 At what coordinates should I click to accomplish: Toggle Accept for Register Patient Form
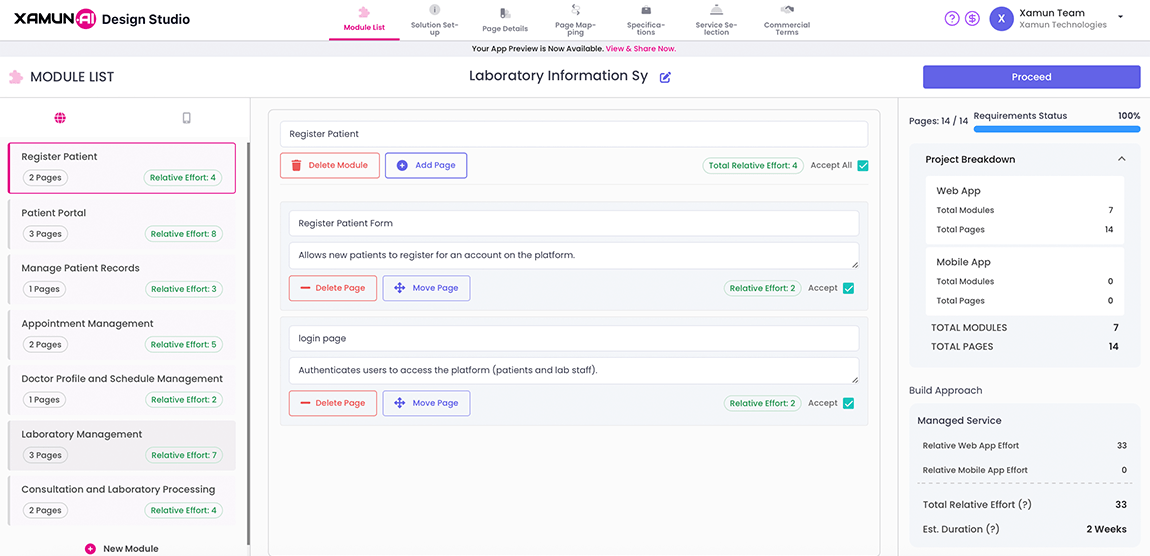(849, 288)
